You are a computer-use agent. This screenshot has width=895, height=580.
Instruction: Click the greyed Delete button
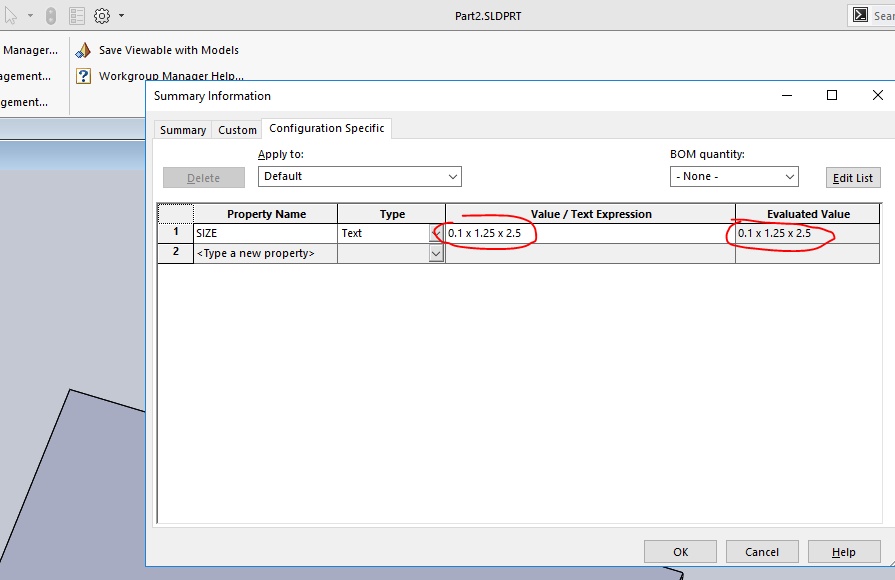tap(204, 178)
